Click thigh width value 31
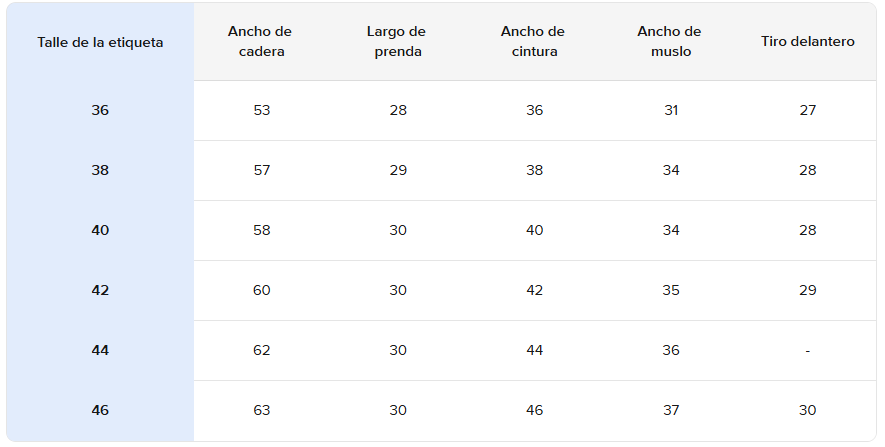 (670, 110)
